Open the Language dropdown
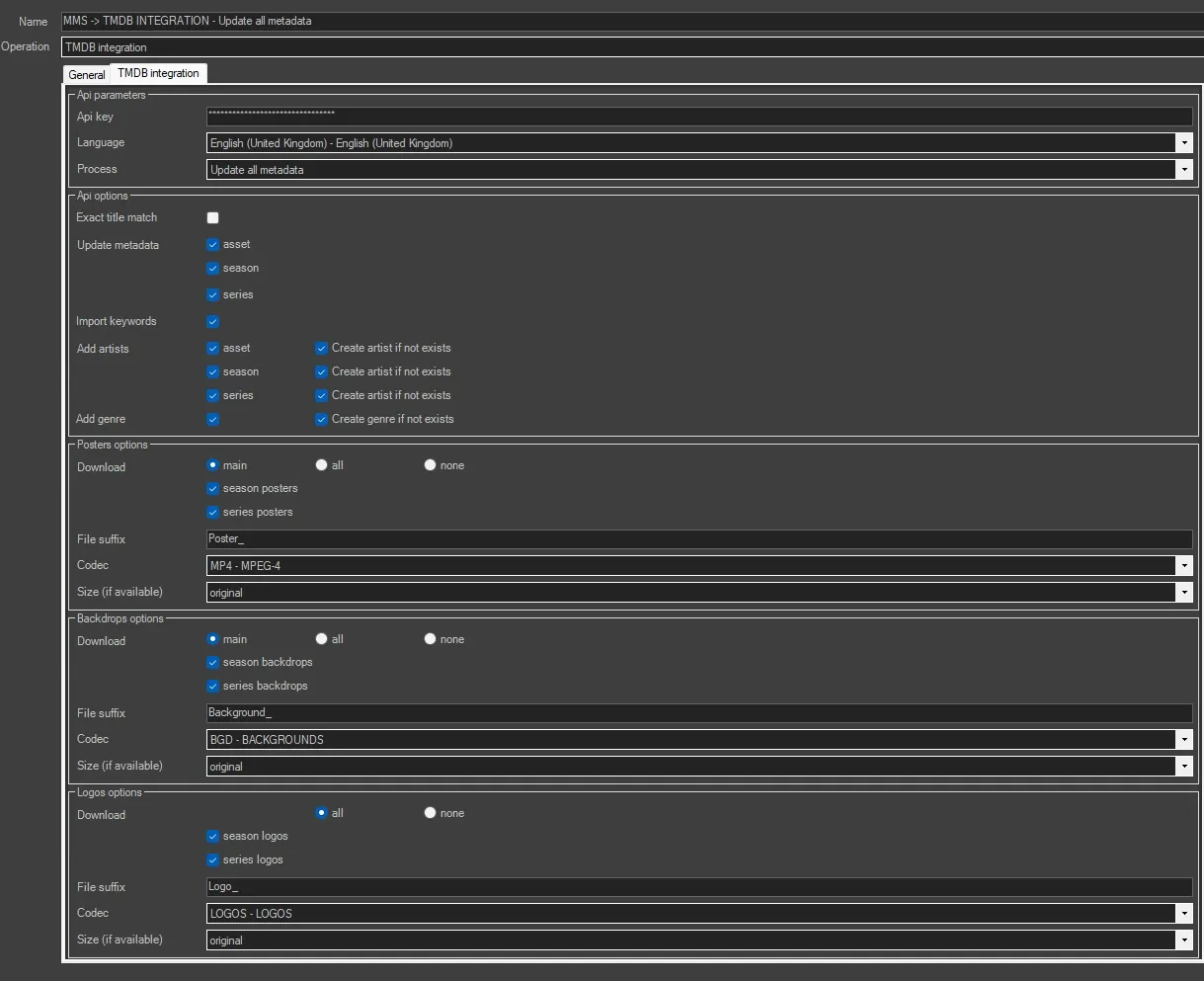The height and width of the screenshot is (981, 1204). click(1183, 143)
